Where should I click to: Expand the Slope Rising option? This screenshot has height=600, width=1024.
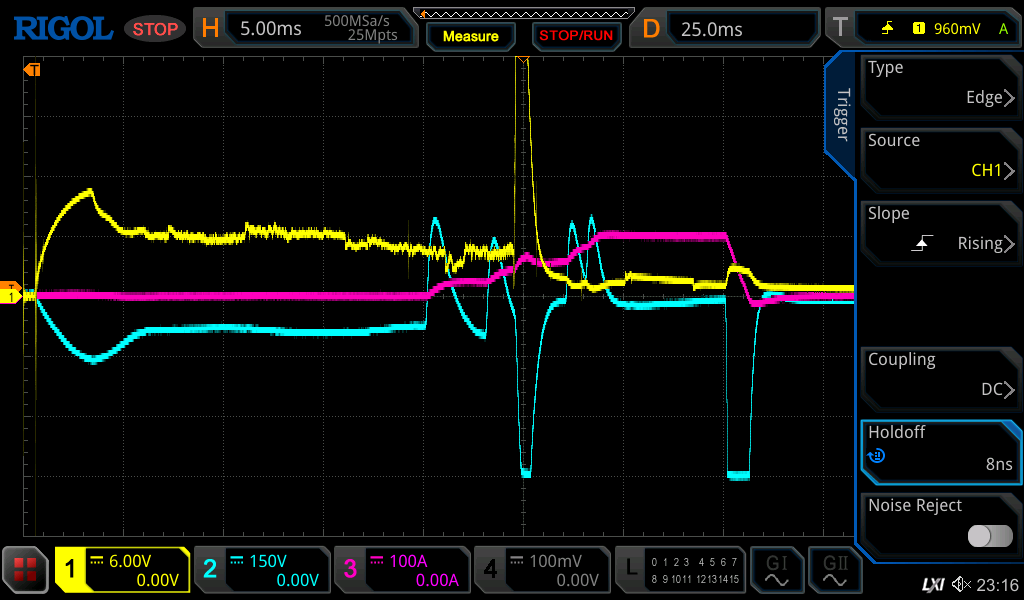click(x=940, y=230)
